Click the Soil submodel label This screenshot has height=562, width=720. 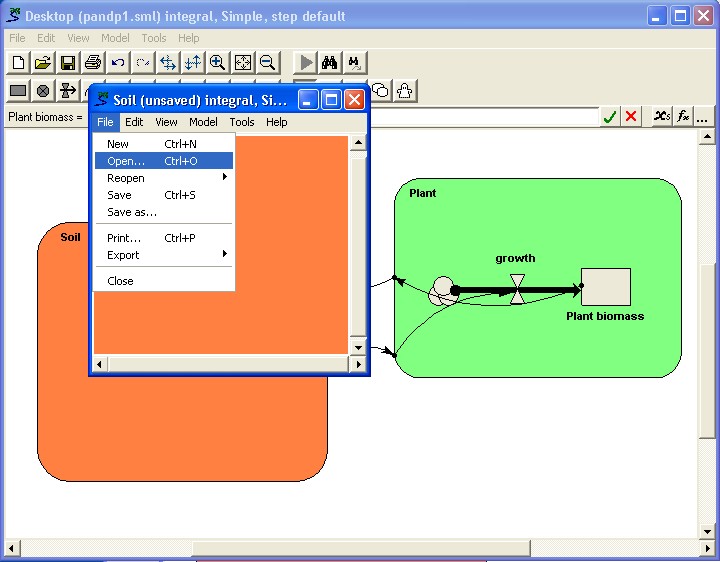pyautogui.click(x=70, y=237)
